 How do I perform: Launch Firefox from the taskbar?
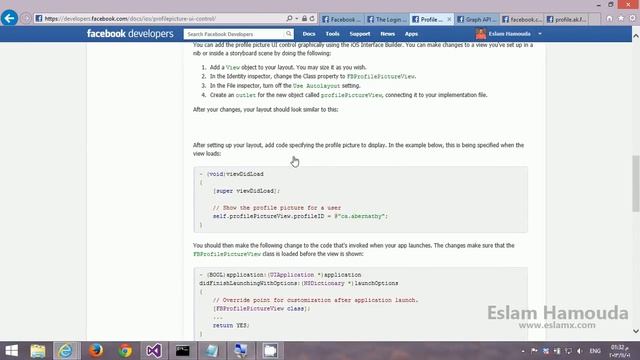[x=96, y=351]
